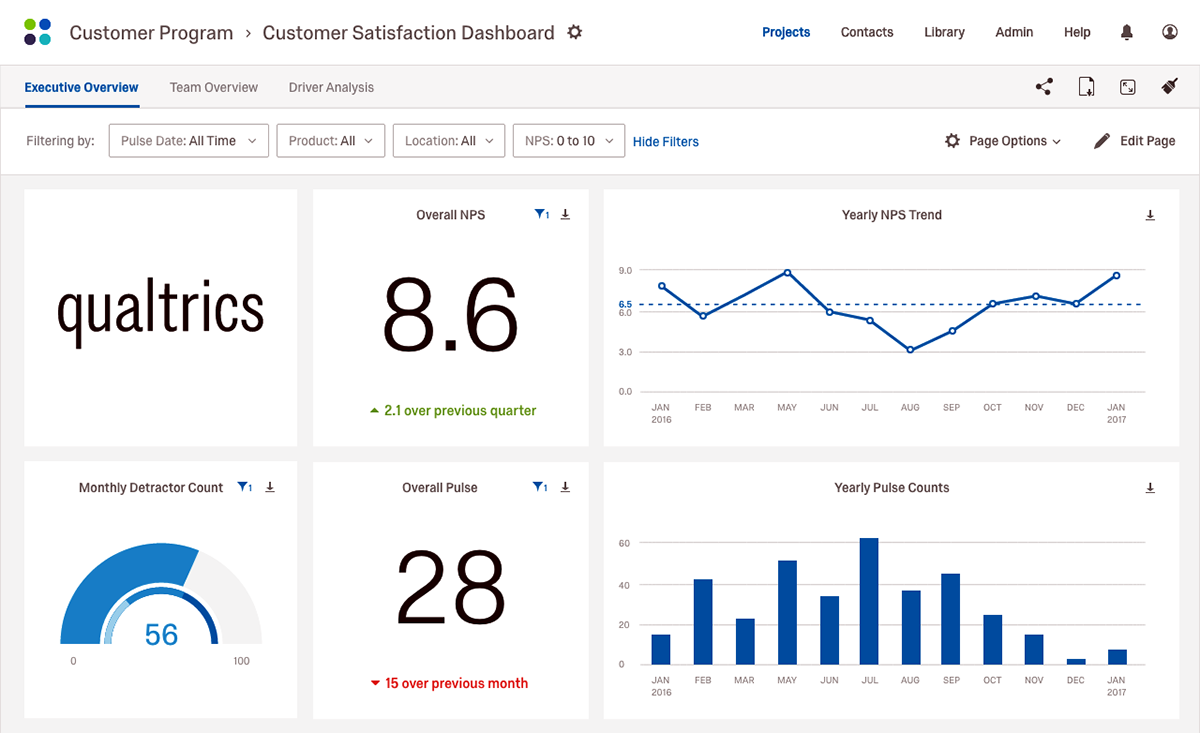Click the share dashboard icon
Viewport: 1200px width, 733px height.
(1043, 87)
